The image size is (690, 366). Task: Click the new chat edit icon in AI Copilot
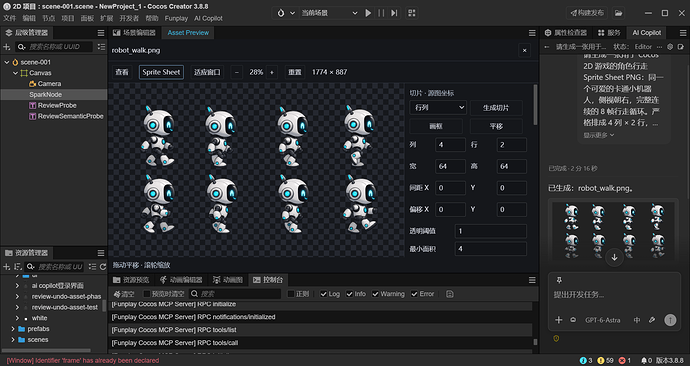tap(681, 47)
